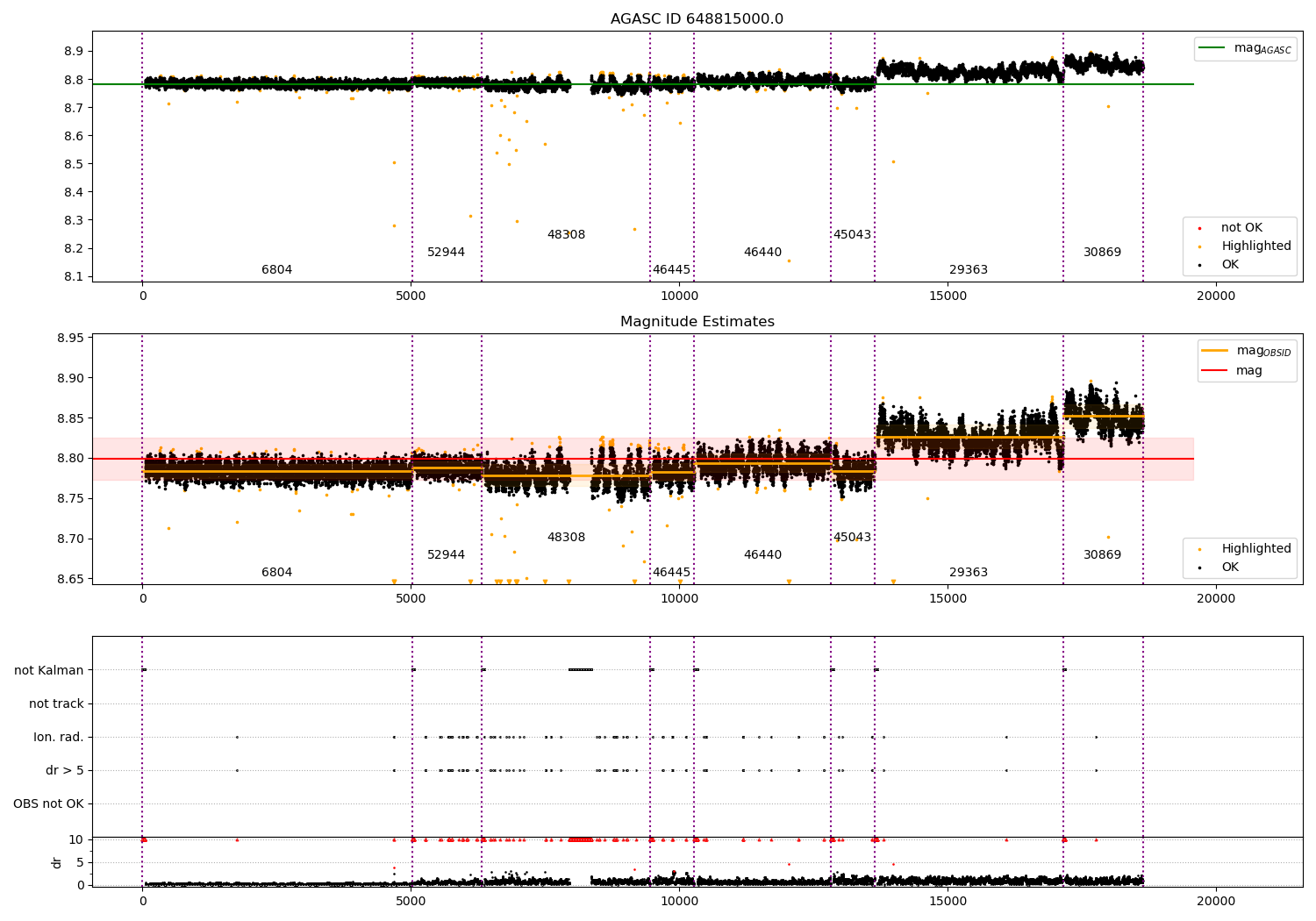
Task: Select 'Highlighted' in the top plot legend
Action: pyautogui.click(x=1246, y=246)
